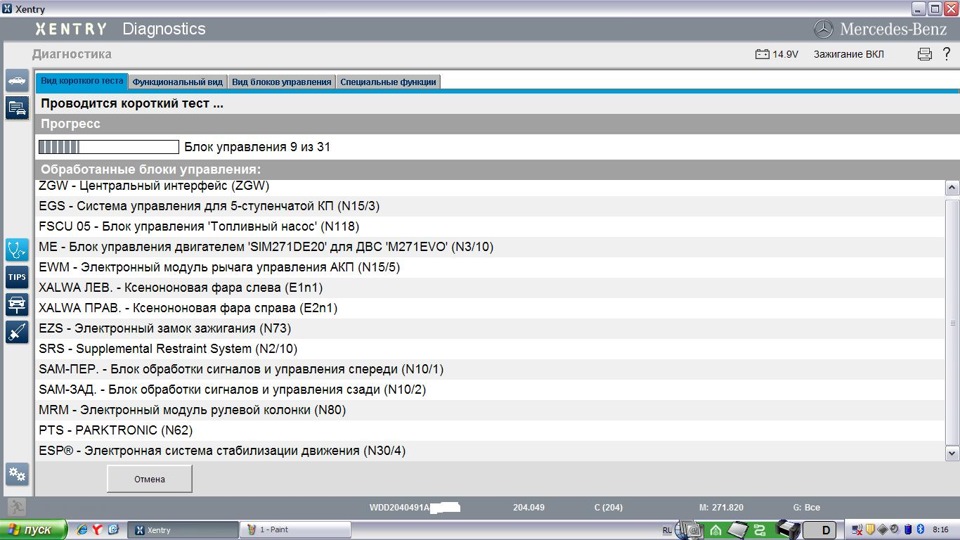Select the ZGW - Центральный интерфейс row
This screenshot has width=960, height=540.
tap(490, 186)
